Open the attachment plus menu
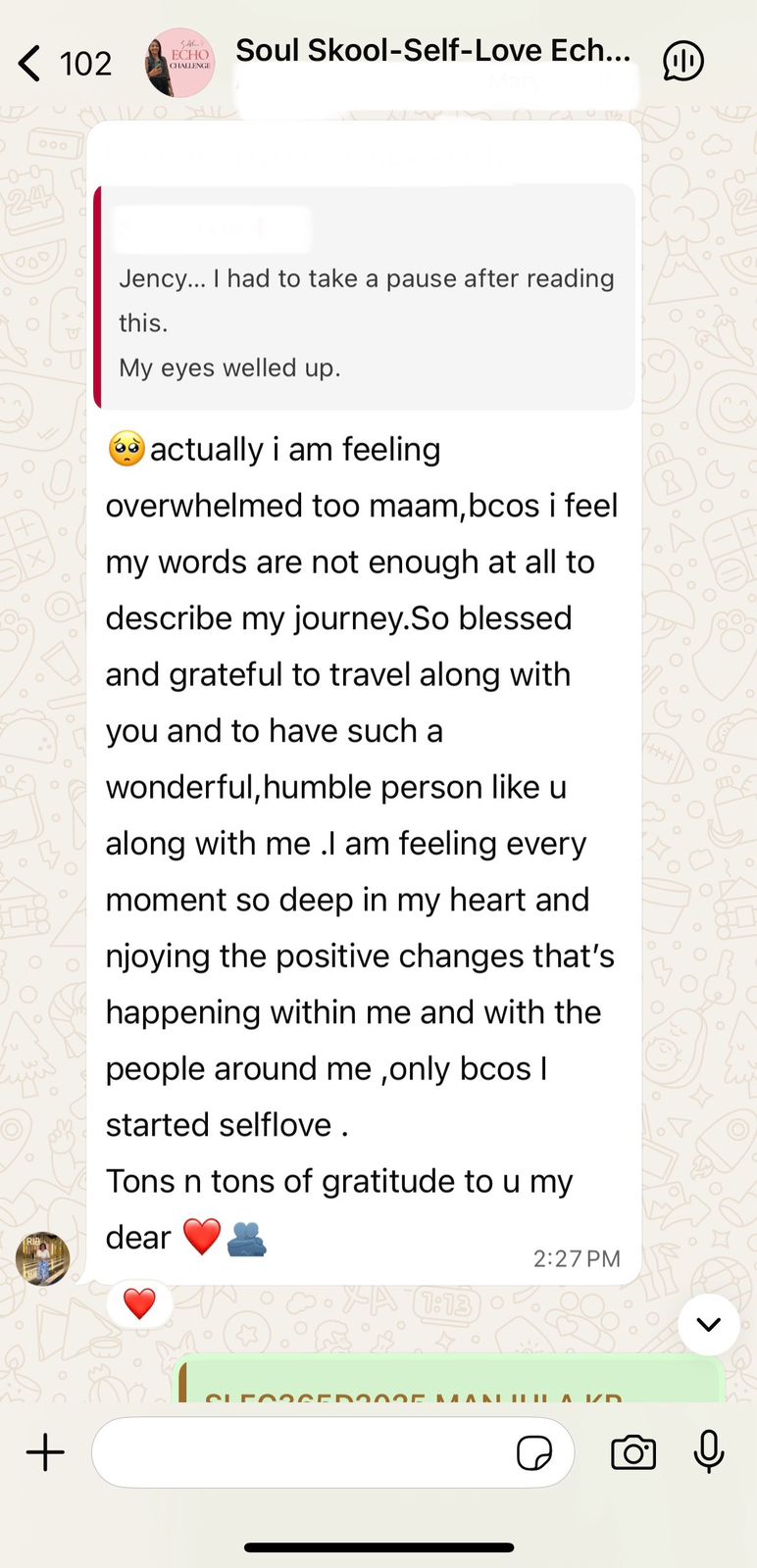 [x=45, y=1452]
